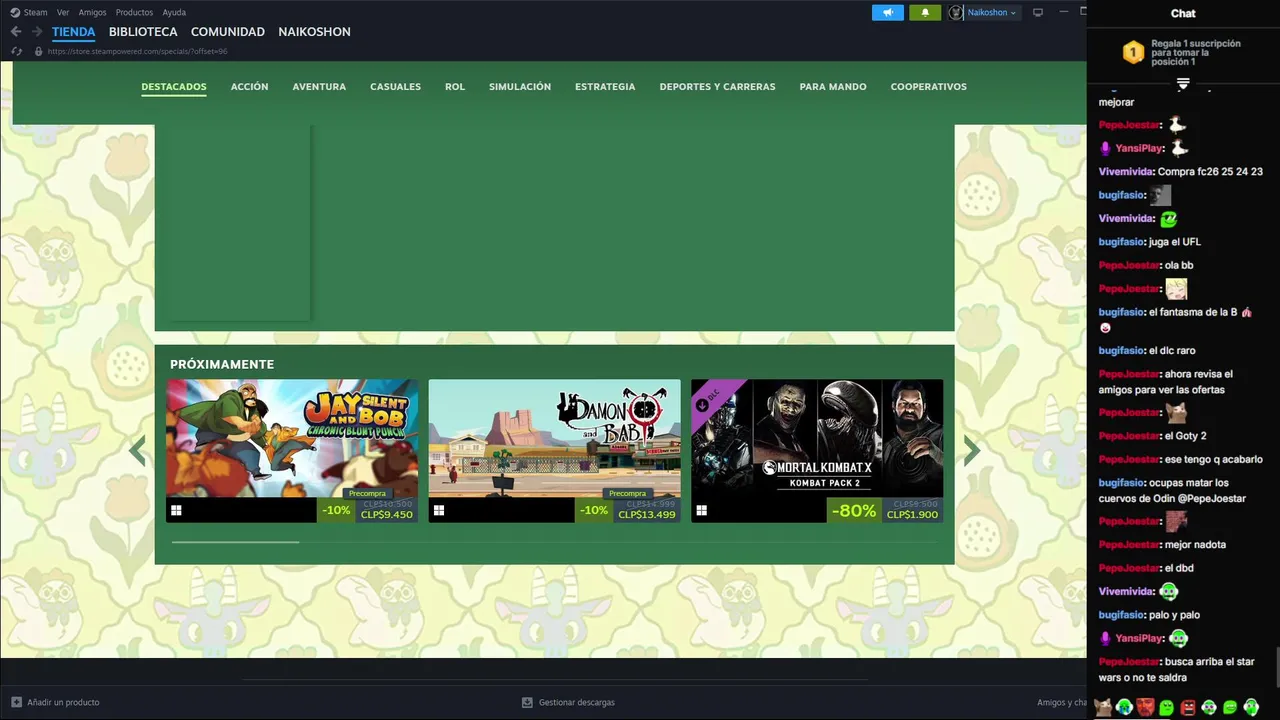Select the ACCIÓN category tab

click(x=249, y=87)
